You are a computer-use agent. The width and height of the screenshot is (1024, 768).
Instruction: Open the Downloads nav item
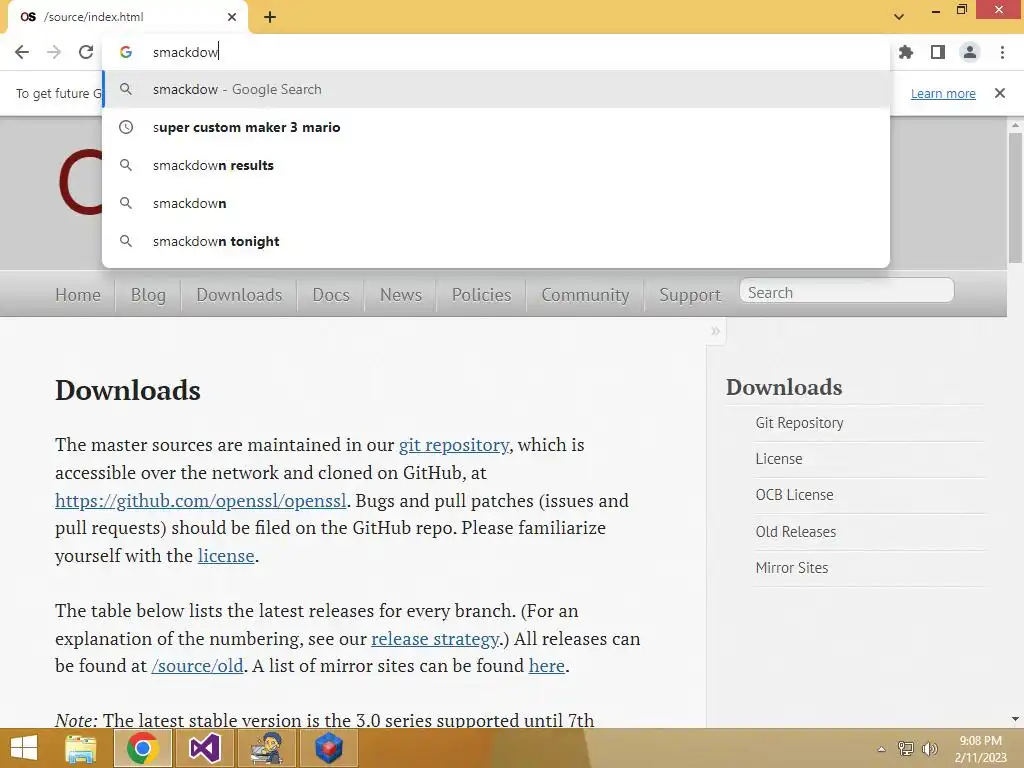239,295
